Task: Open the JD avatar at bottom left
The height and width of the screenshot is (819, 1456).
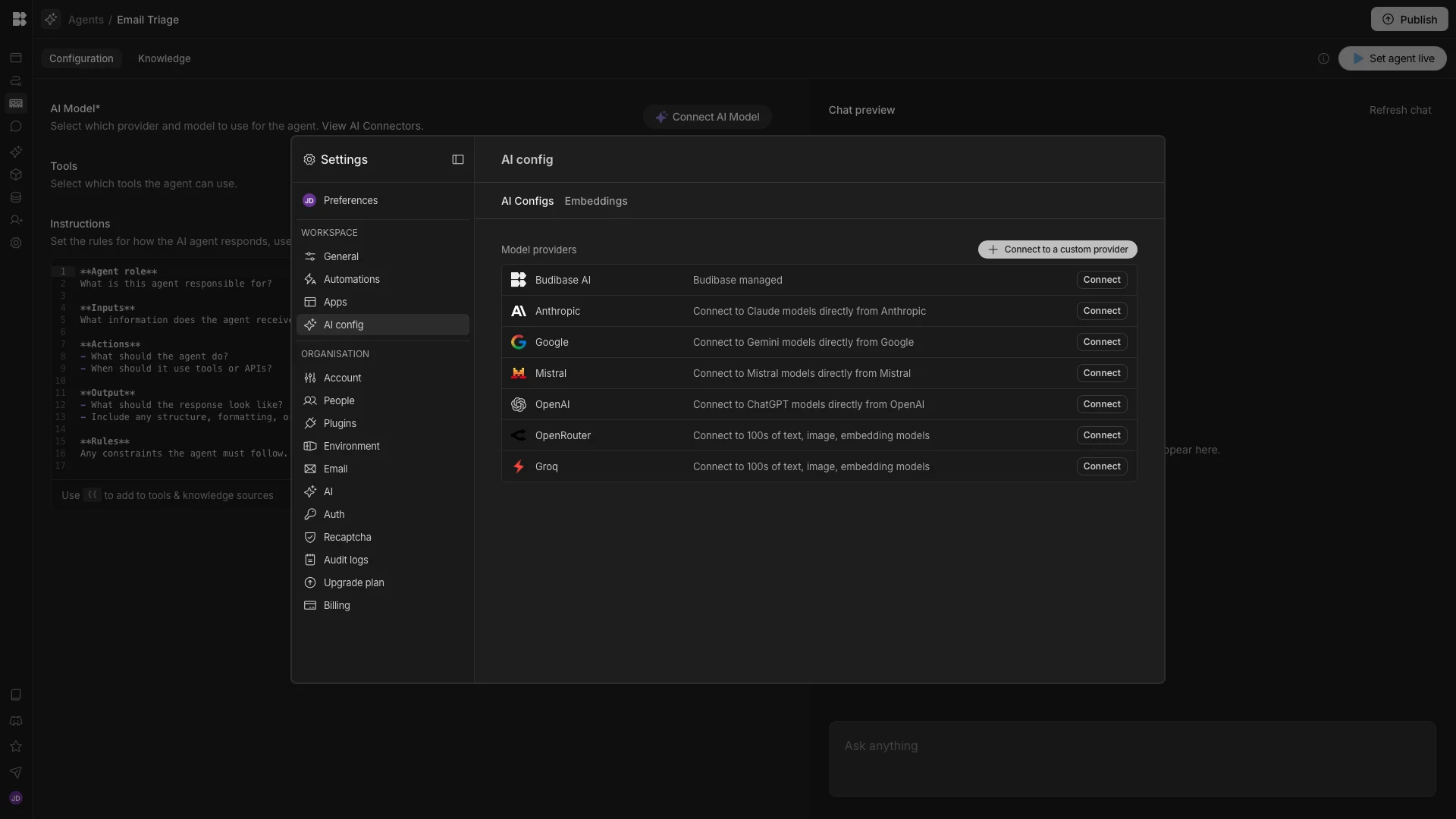Action: coord(16,798)
